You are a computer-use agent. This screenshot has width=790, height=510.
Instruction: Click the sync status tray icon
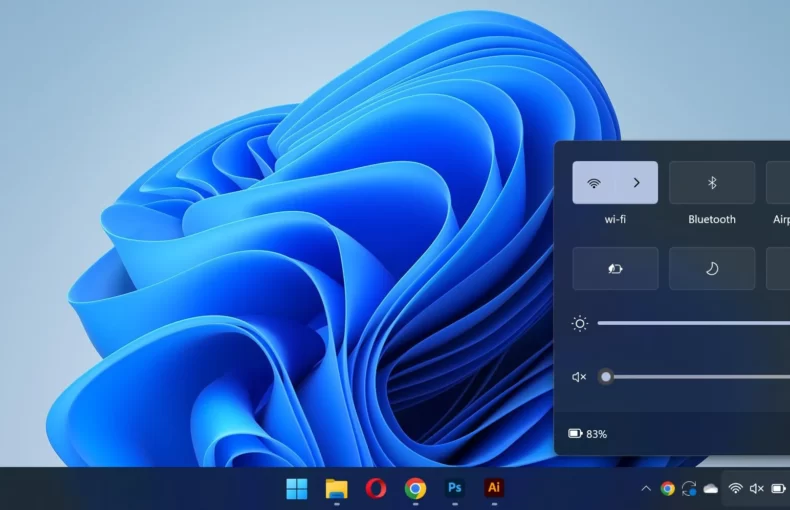point(689,488)
